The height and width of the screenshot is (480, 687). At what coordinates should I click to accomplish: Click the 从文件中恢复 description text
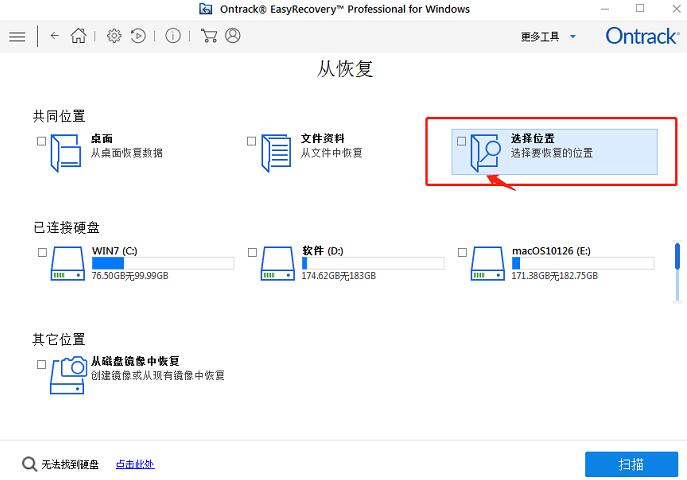[x=332, y=153]
